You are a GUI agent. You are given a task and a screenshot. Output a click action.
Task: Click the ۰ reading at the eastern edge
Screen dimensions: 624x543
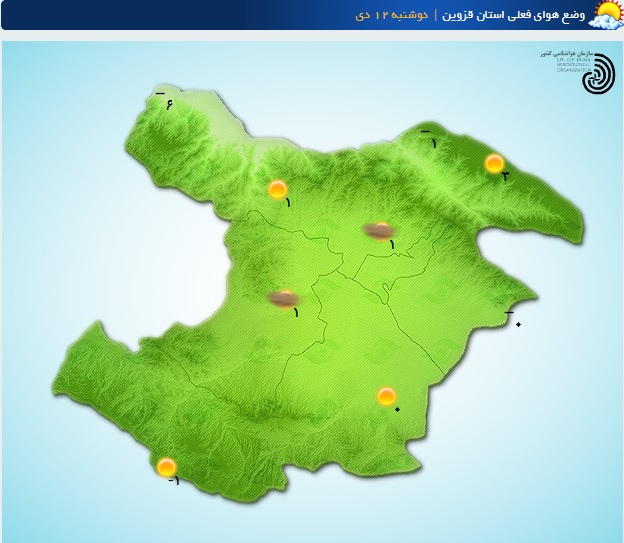pos(518,327)
